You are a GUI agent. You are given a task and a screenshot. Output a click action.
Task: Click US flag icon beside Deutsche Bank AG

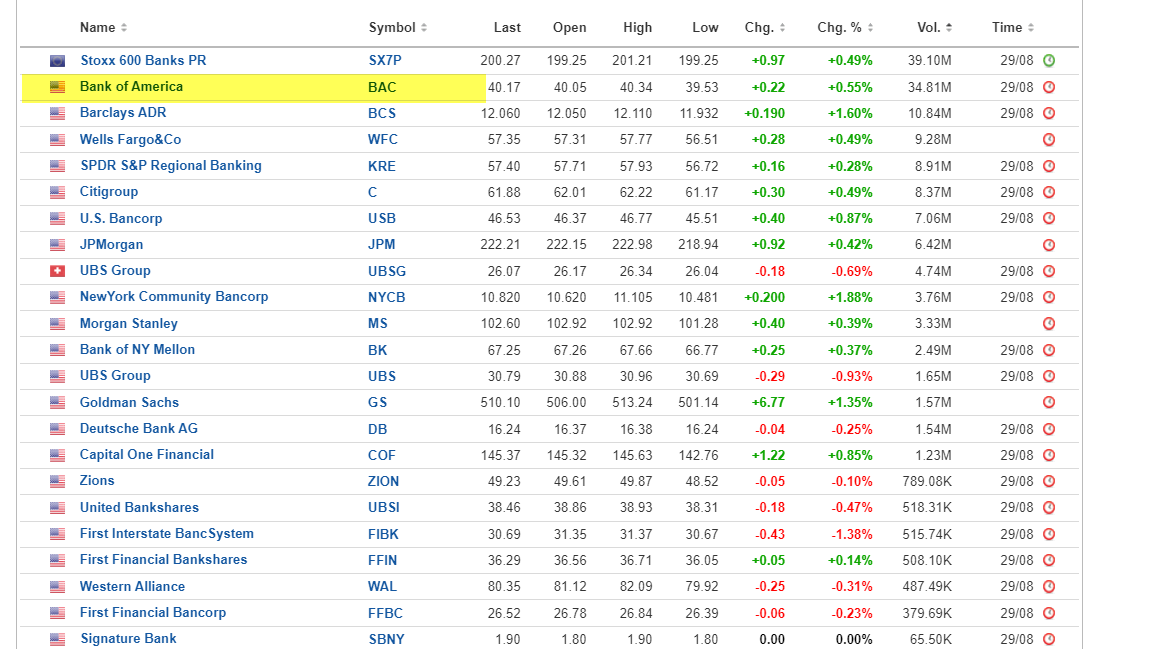click(58, 429)
